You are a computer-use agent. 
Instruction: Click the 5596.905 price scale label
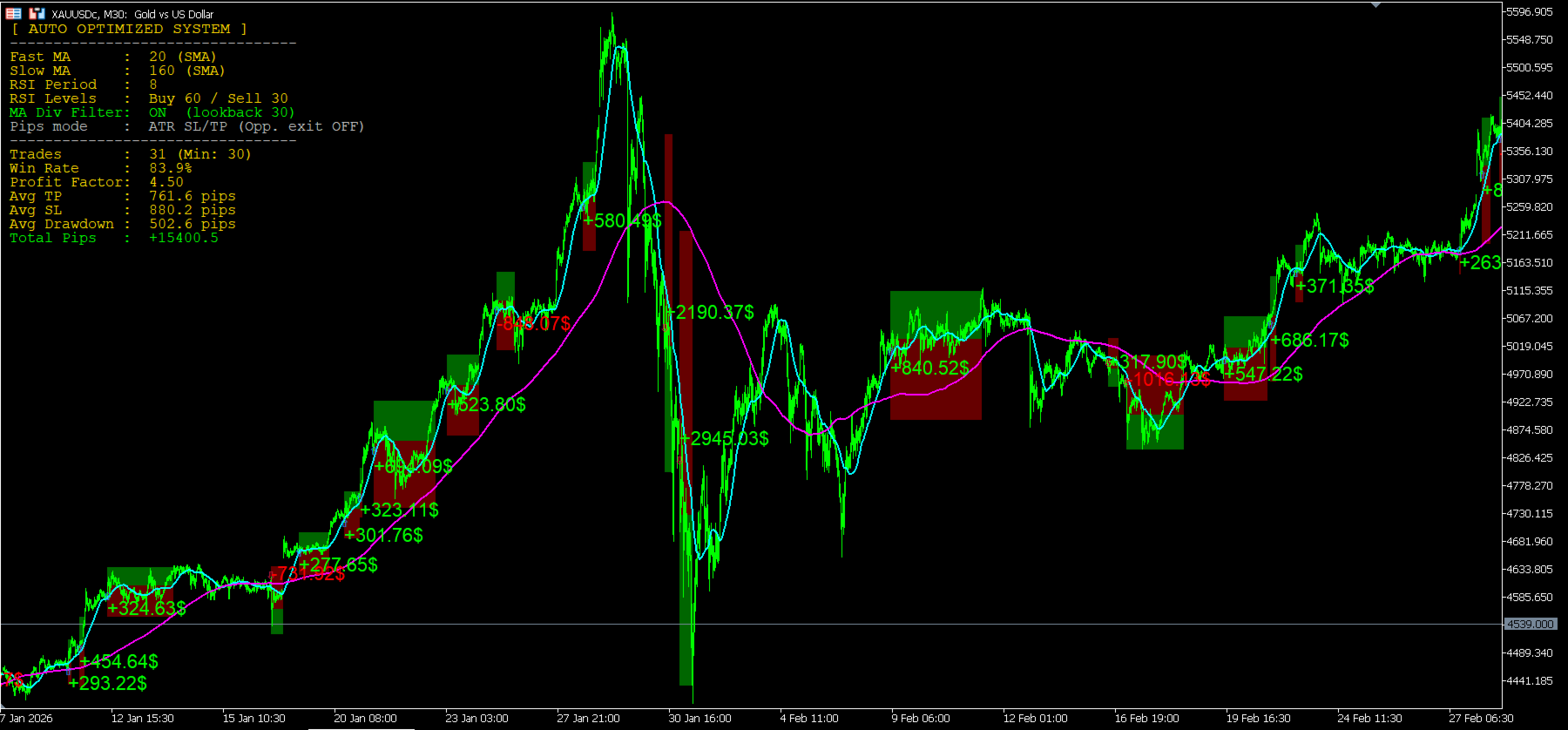pos(1530,12)
